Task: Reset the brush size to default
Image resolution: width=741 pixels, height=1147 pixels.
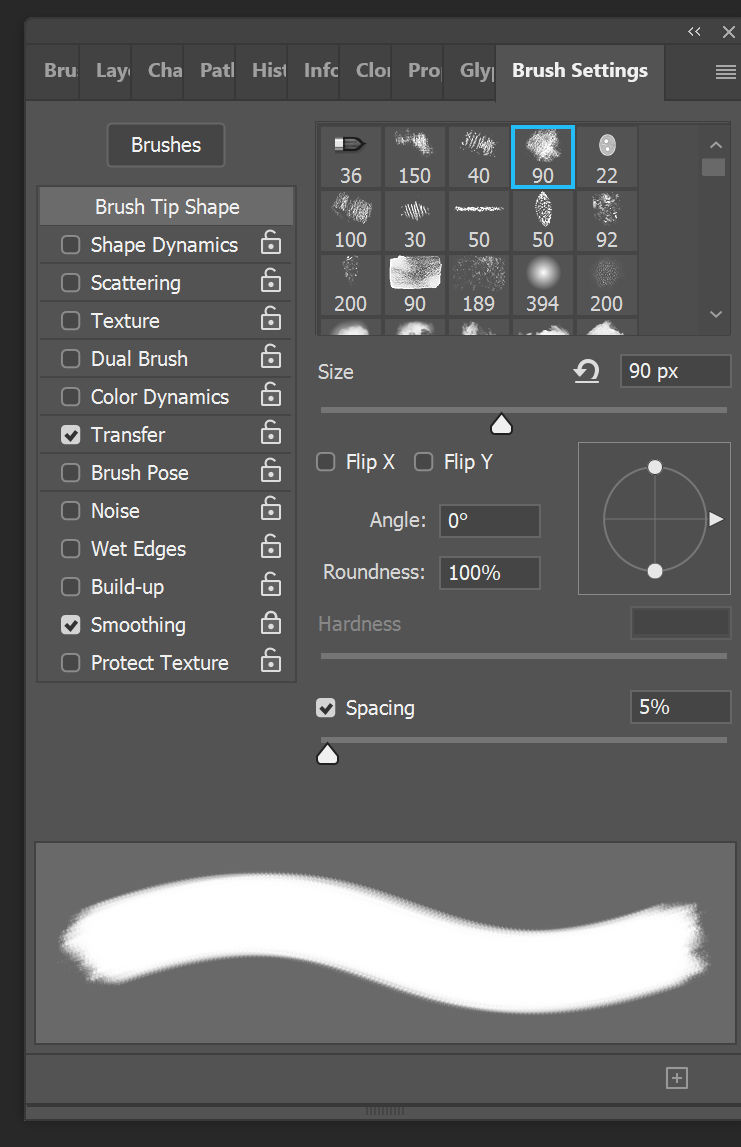Action: point(587,371)
